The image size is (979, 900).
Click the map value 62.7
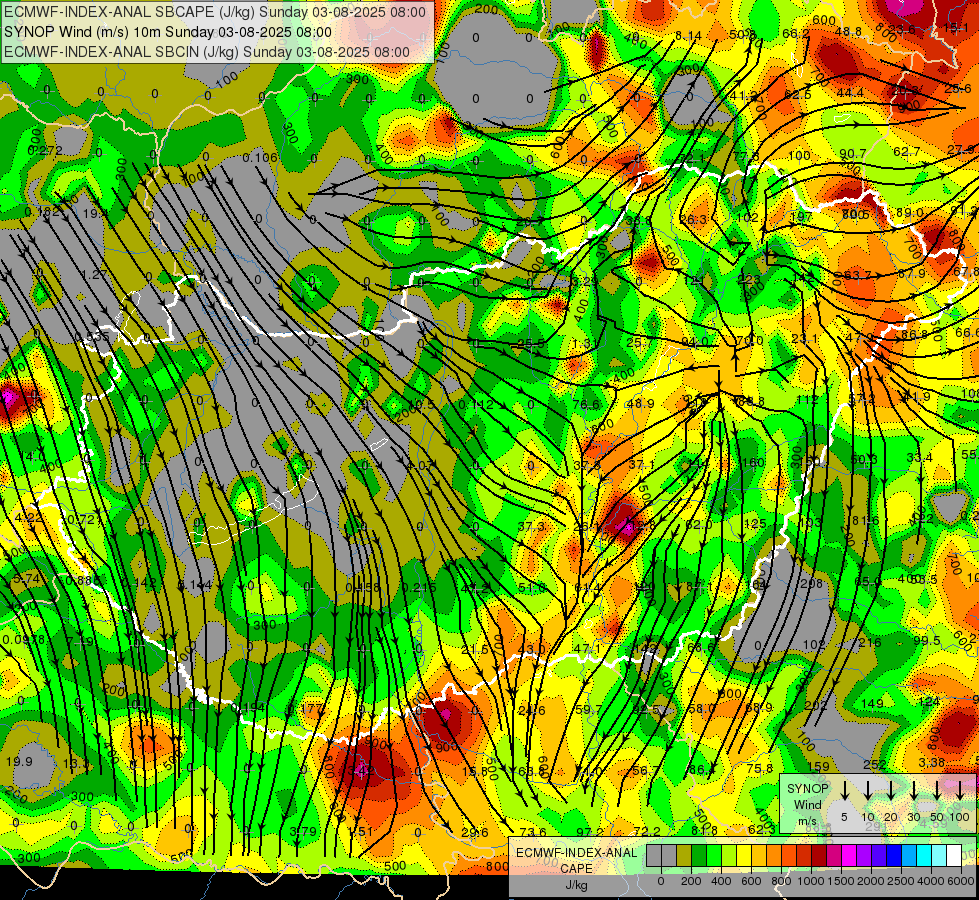click(x=907, y=151)
